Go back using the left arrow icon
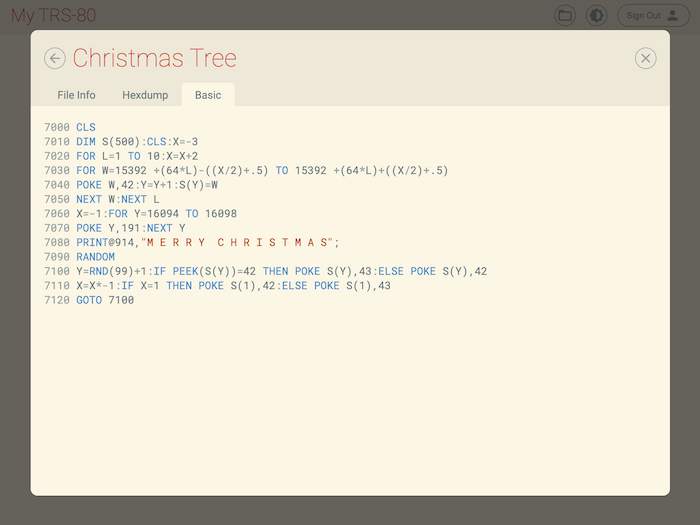Viewport: 700px width, 525px height. pyautogui.click(x=55, y=58)
